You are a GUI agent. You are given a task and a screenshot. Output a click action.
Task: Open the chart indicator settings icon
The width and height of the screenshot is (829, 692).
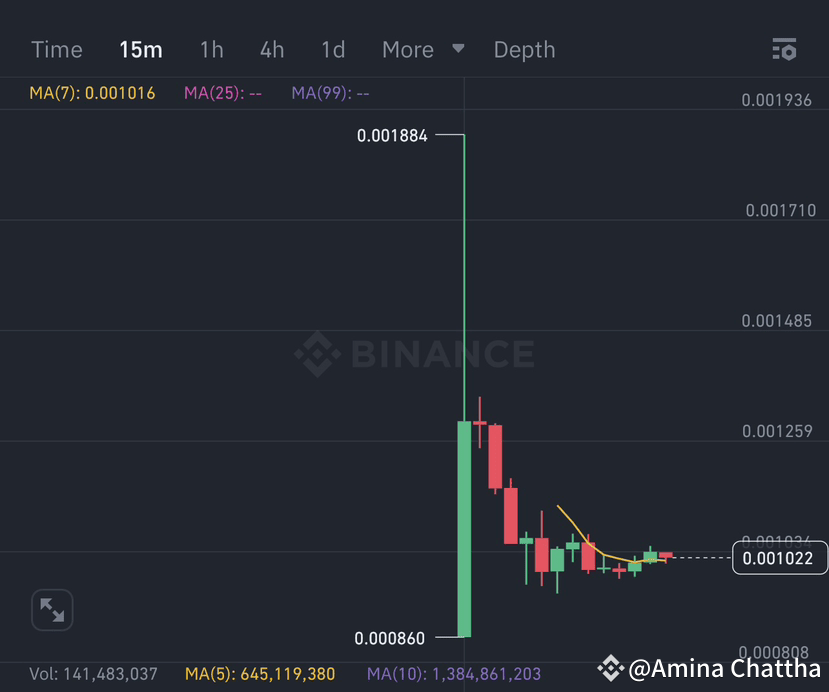point(784,48)
